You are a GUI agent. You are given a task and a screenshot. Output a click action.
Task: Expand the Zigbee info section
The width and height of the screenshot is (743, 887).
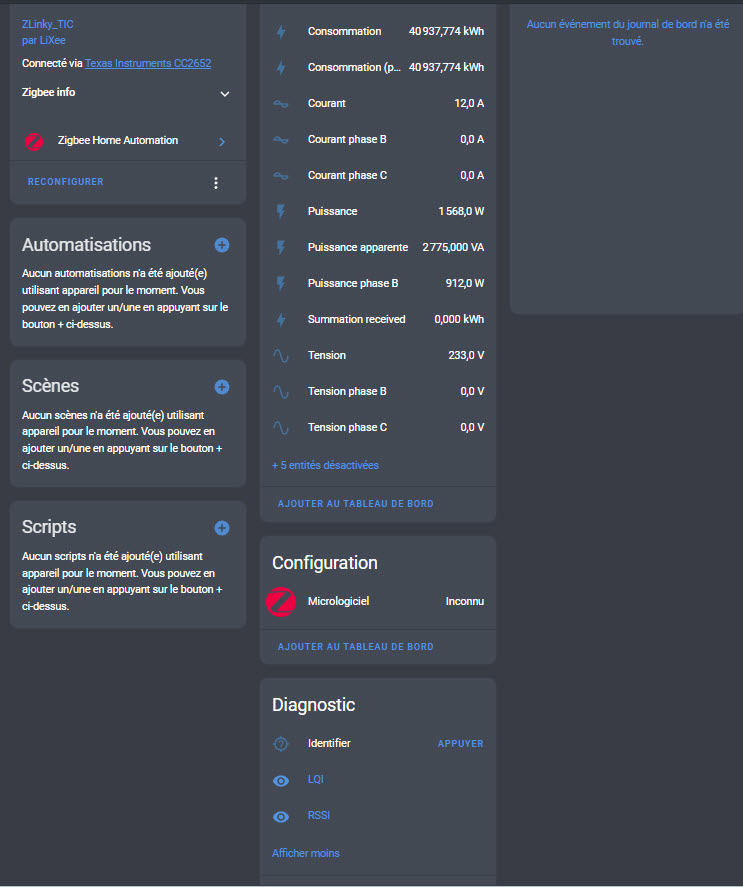[225, 94]
